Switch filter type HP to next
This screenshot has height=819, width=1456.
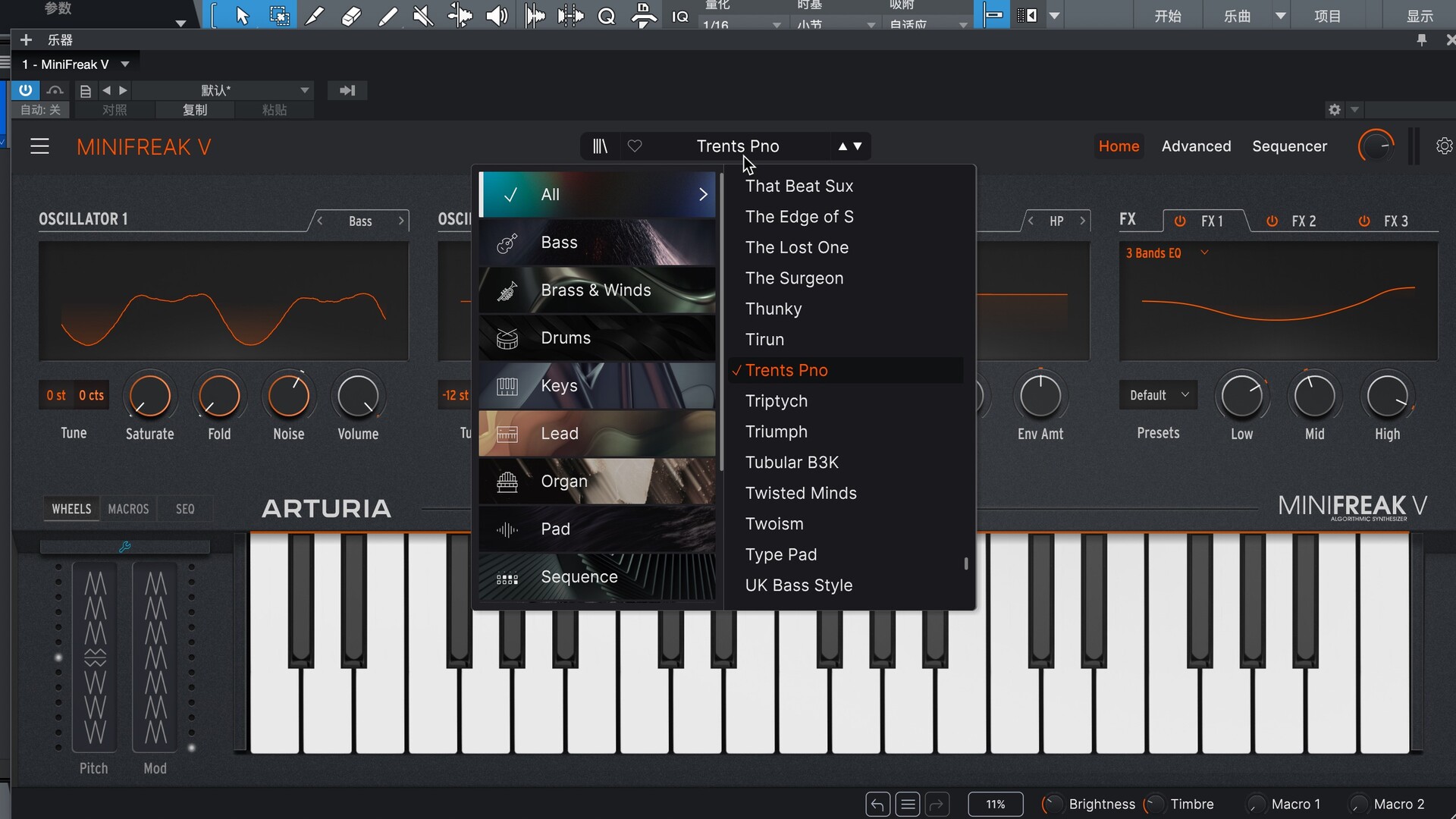(1082, 221)
